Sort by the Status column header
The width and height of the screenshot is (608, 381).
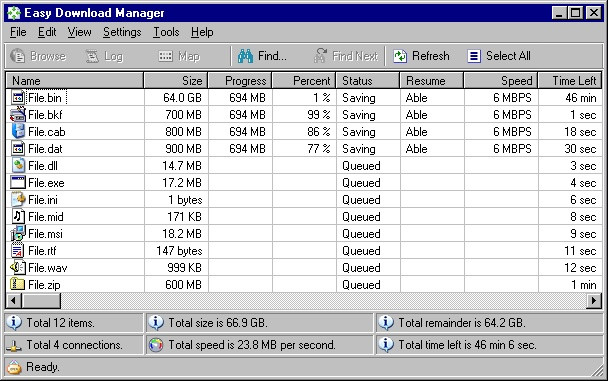(x=368, y=81)
